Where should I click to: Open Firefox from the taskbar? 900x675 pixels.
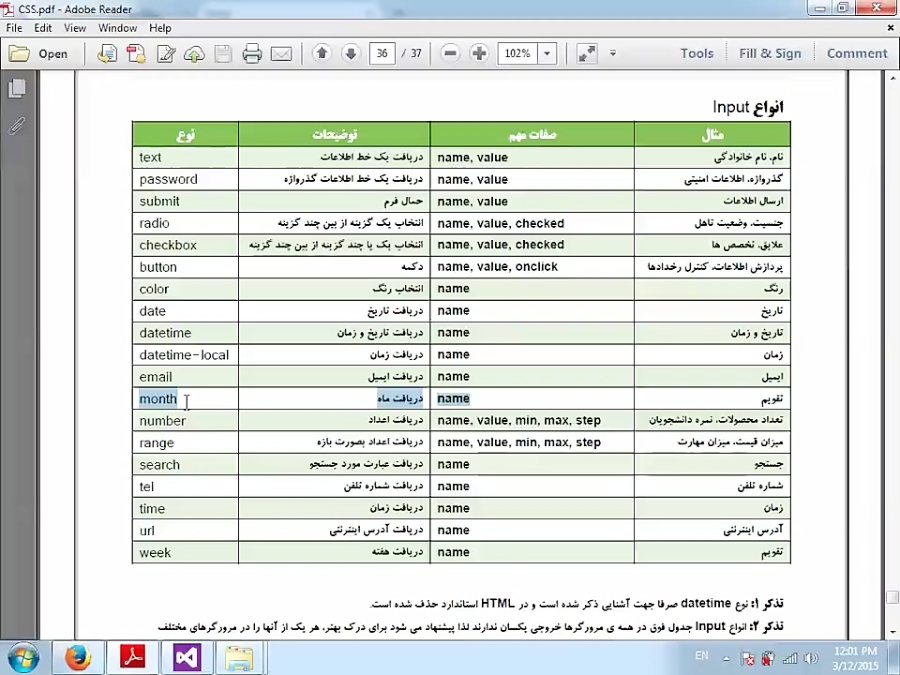pyautogui.click(x=78, y=658)
